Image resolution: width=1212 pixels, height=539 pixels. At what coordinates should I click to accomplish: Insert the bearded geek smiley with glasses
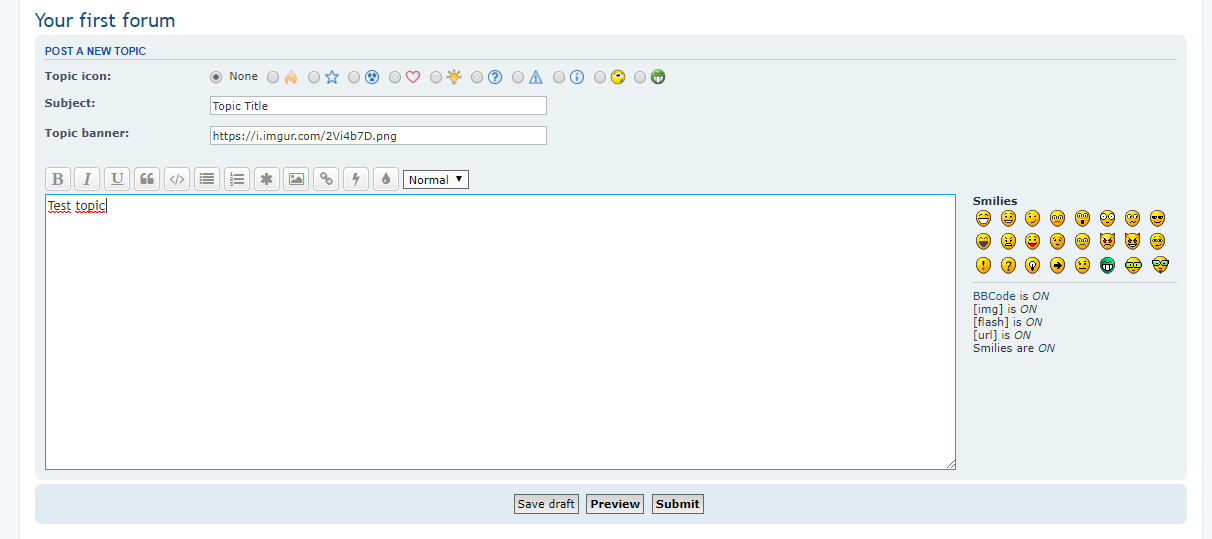click(1160, 265)
